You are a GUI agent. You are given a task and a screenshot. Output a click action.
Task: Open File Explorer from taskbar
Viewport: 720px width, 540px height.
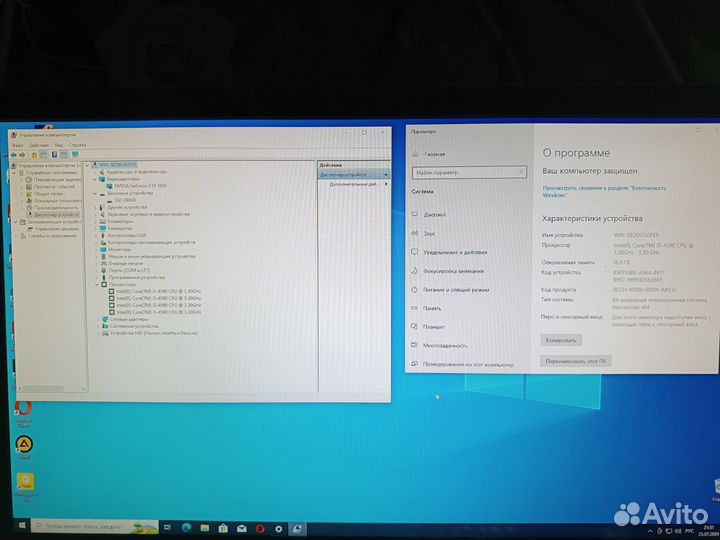click(204, 529)
